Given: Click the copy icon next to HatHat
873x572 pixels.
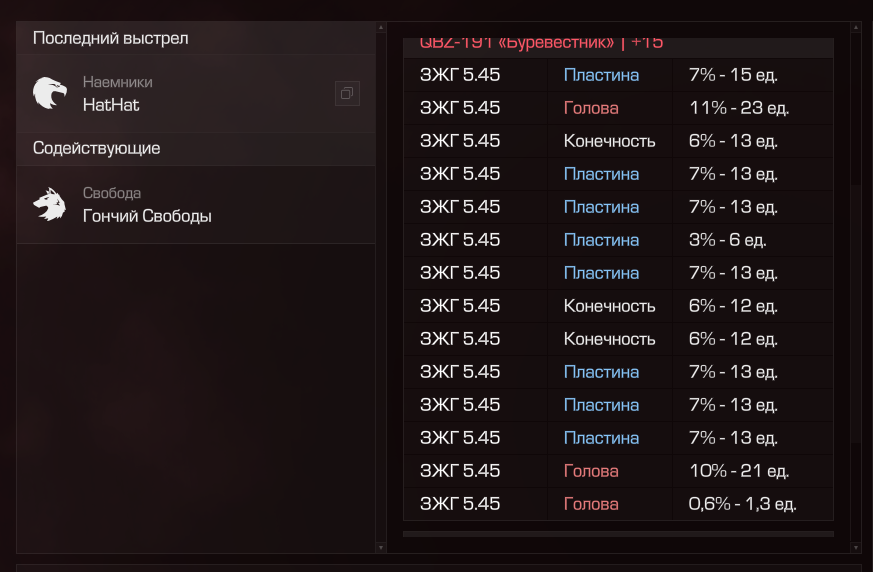Looking at the screenshot, I should coord(347,93).
